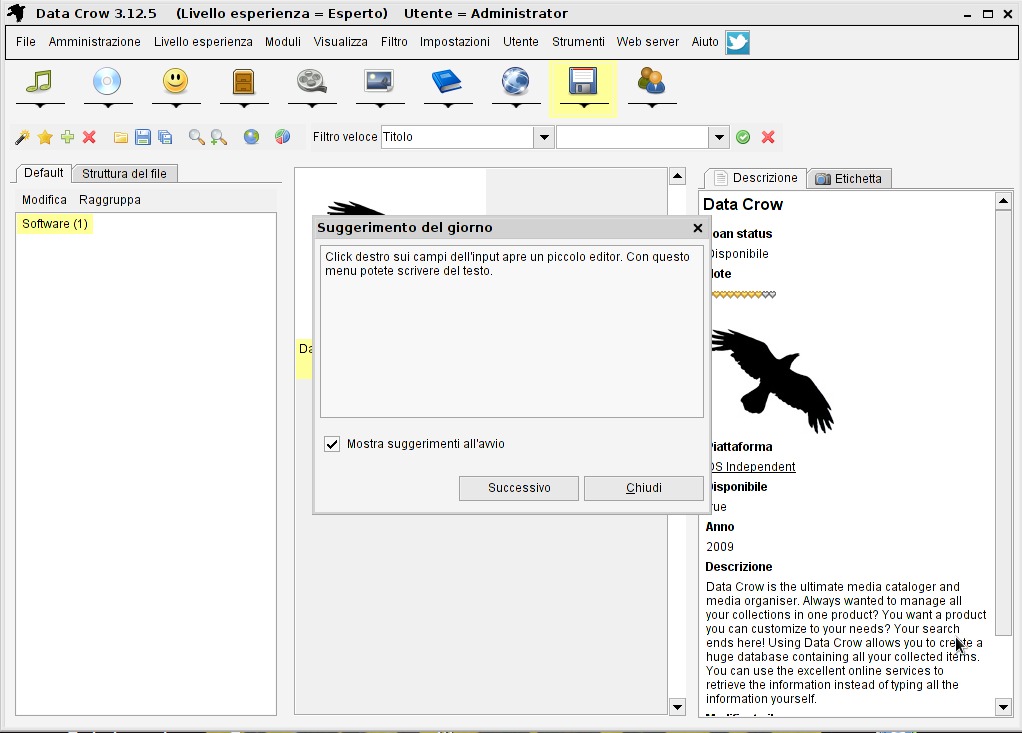Image resolution: width=1022 pixels, height=733 pixels.
Task: Expand the arrow below the Audio CD icon
Action: click(108, 105)
